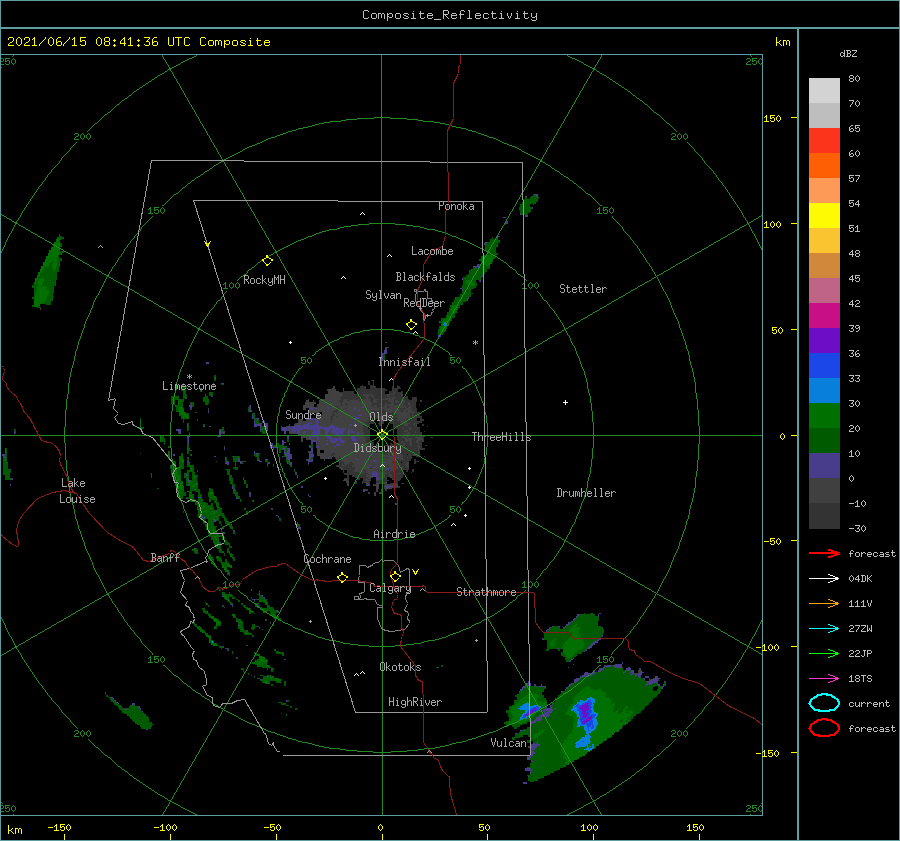Select the light blue 33 dBZ swatch
Screen dimensions: 900x841
tap(824, 391)
